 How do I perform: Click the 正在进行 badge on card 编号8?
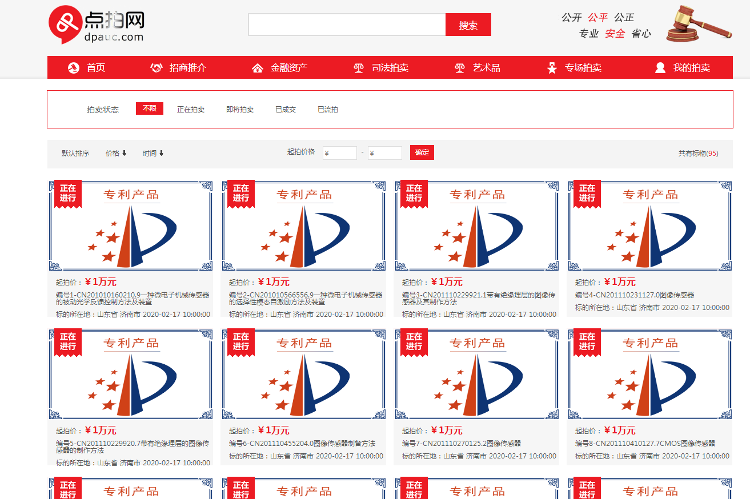click(x=587, y=342)
